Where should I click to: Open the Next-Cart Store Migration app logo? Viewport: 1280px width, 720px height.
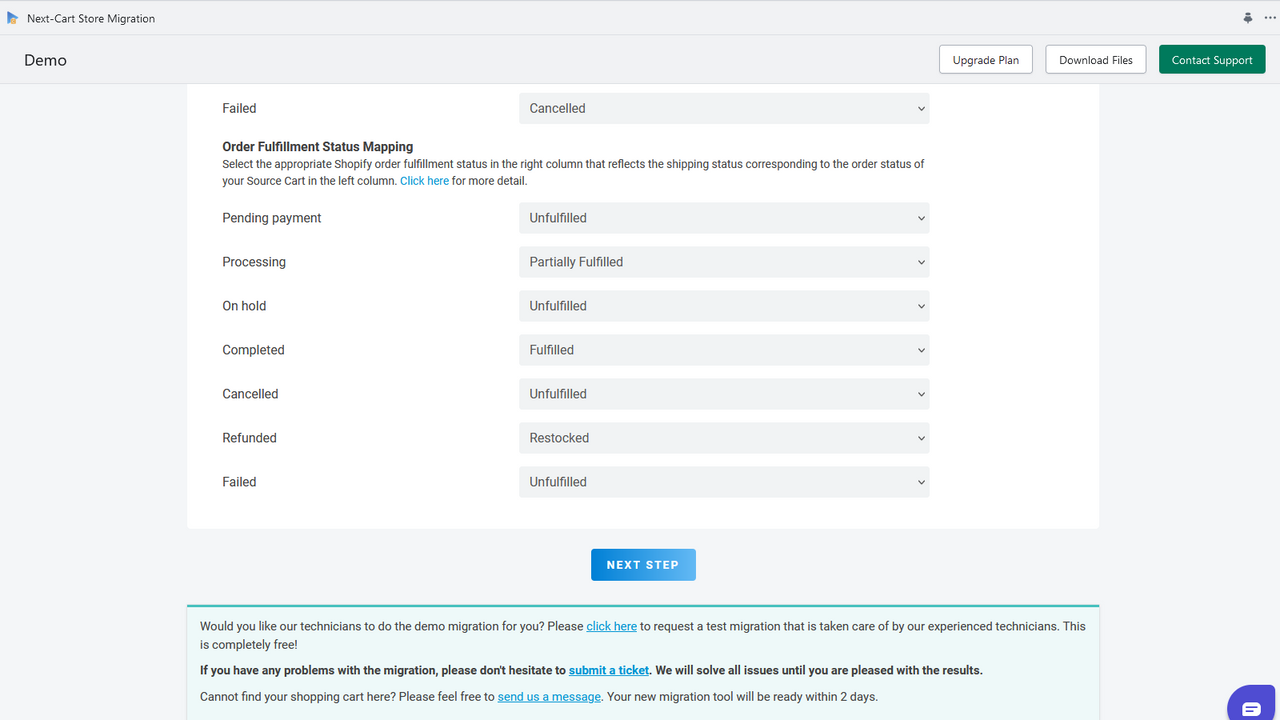click(13, 17)
